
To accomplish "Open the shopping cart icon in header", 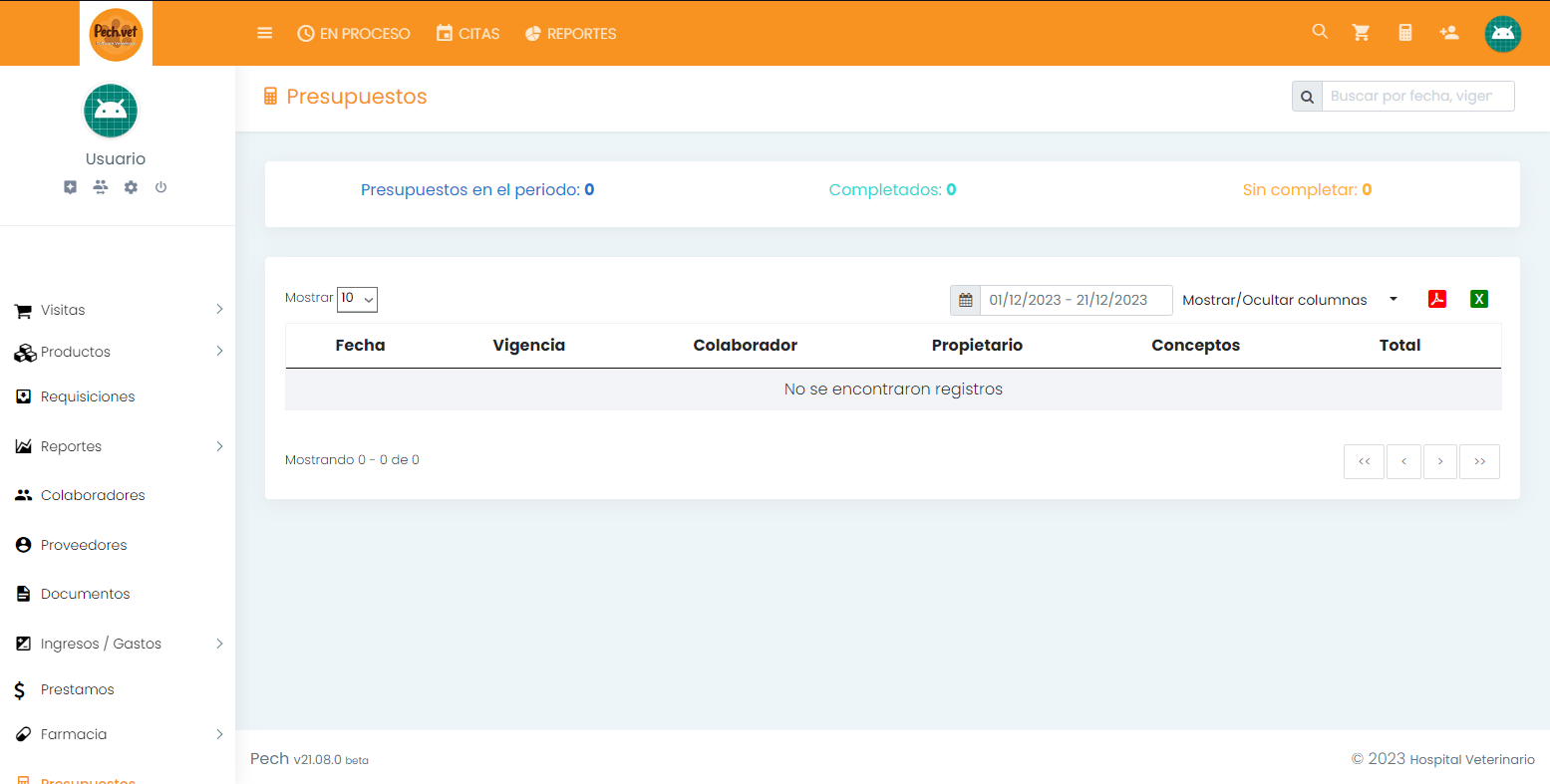I will [1361, 33].
